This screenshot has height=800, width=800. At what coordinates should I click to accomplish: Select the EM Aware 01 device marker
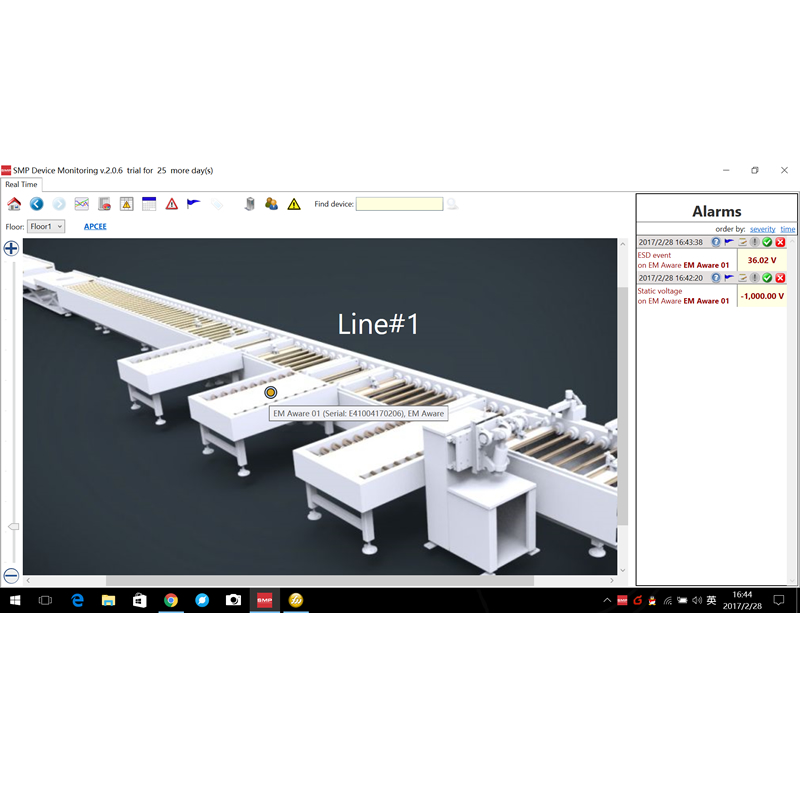pyautogui.click(x=270, y=392)
